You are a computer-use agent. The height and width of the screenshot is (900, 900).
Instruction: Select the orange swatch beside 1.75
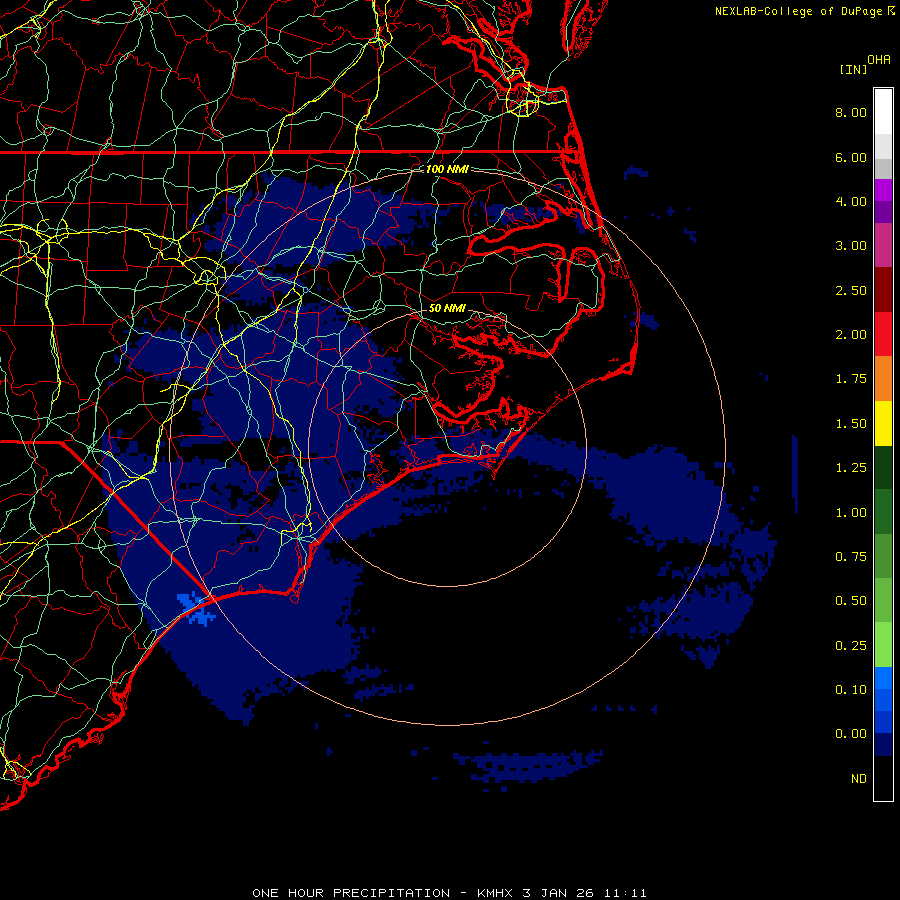(x=883, y=379)
